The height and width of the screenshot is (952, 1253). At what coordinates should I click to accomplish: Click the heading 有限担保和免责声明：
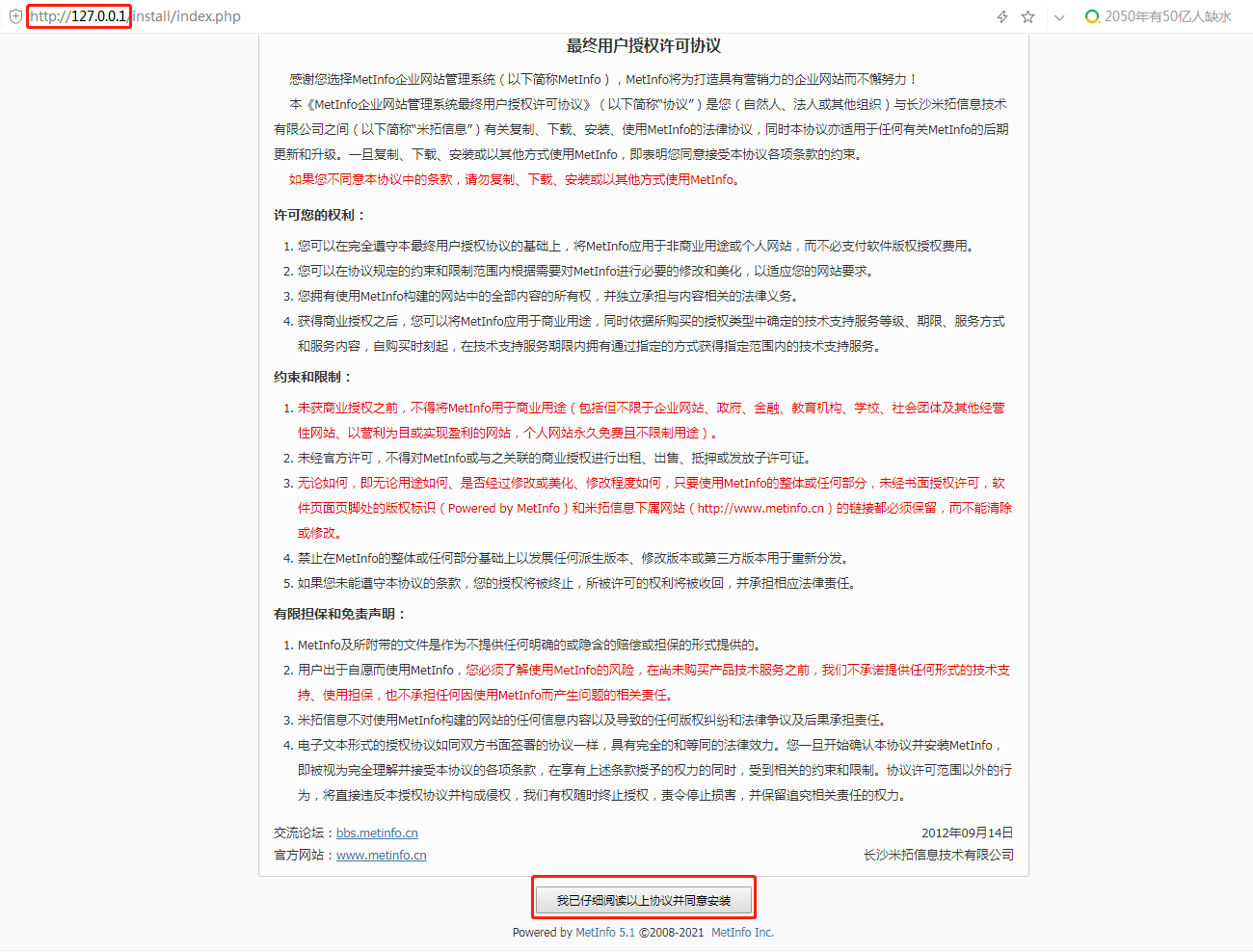(340, 614)
